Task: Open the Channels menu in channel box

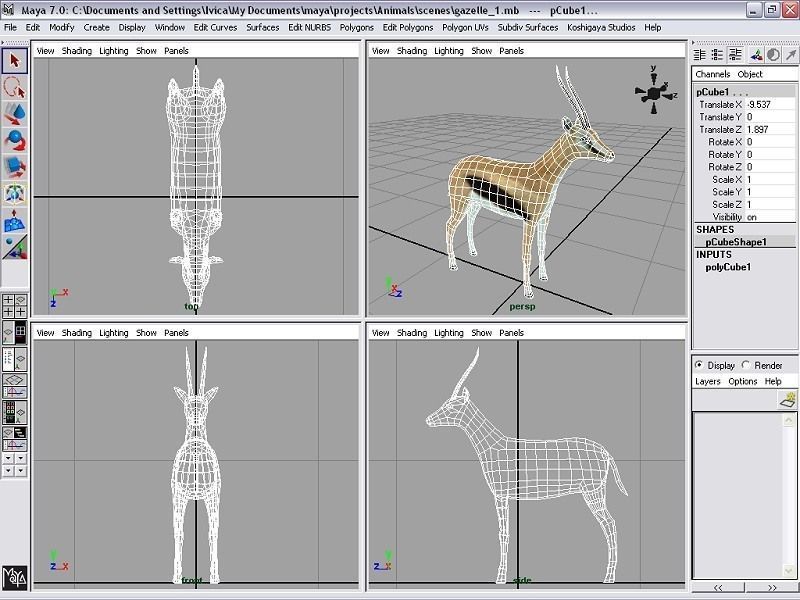Action: click(x=712, y=74)
